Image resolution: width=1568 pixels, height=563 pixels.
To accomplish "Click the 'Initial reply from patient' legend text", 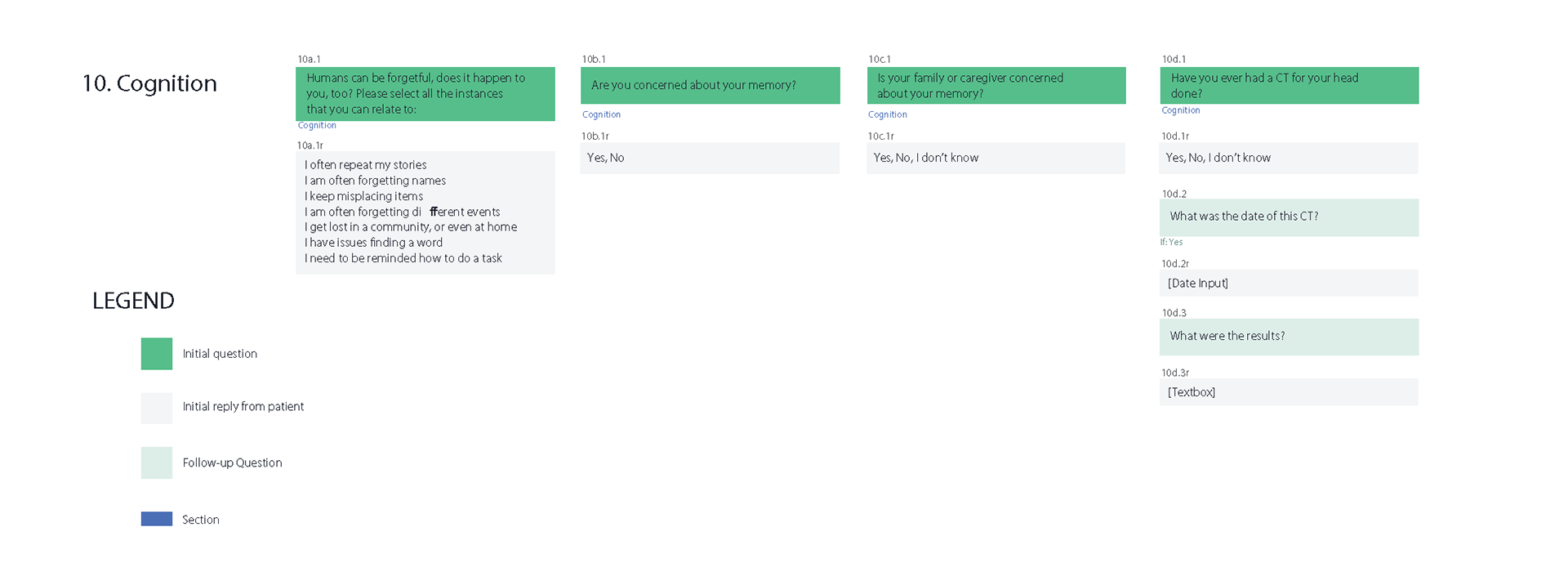I will pyautogui.click(x=243, y=407).
